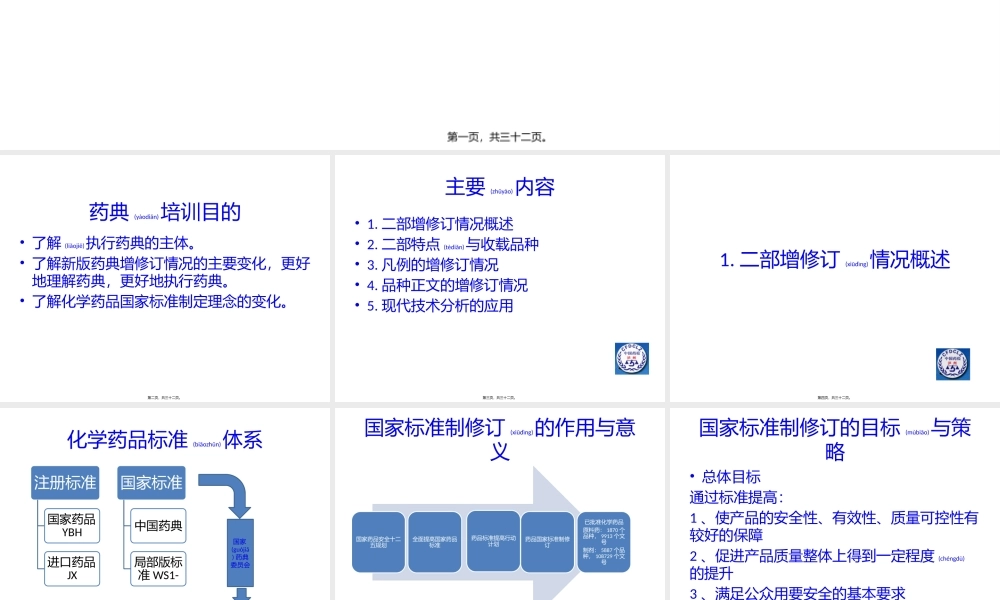
Task: Select the 局部版标准 WS1- text box
Action: pos(157,568)
